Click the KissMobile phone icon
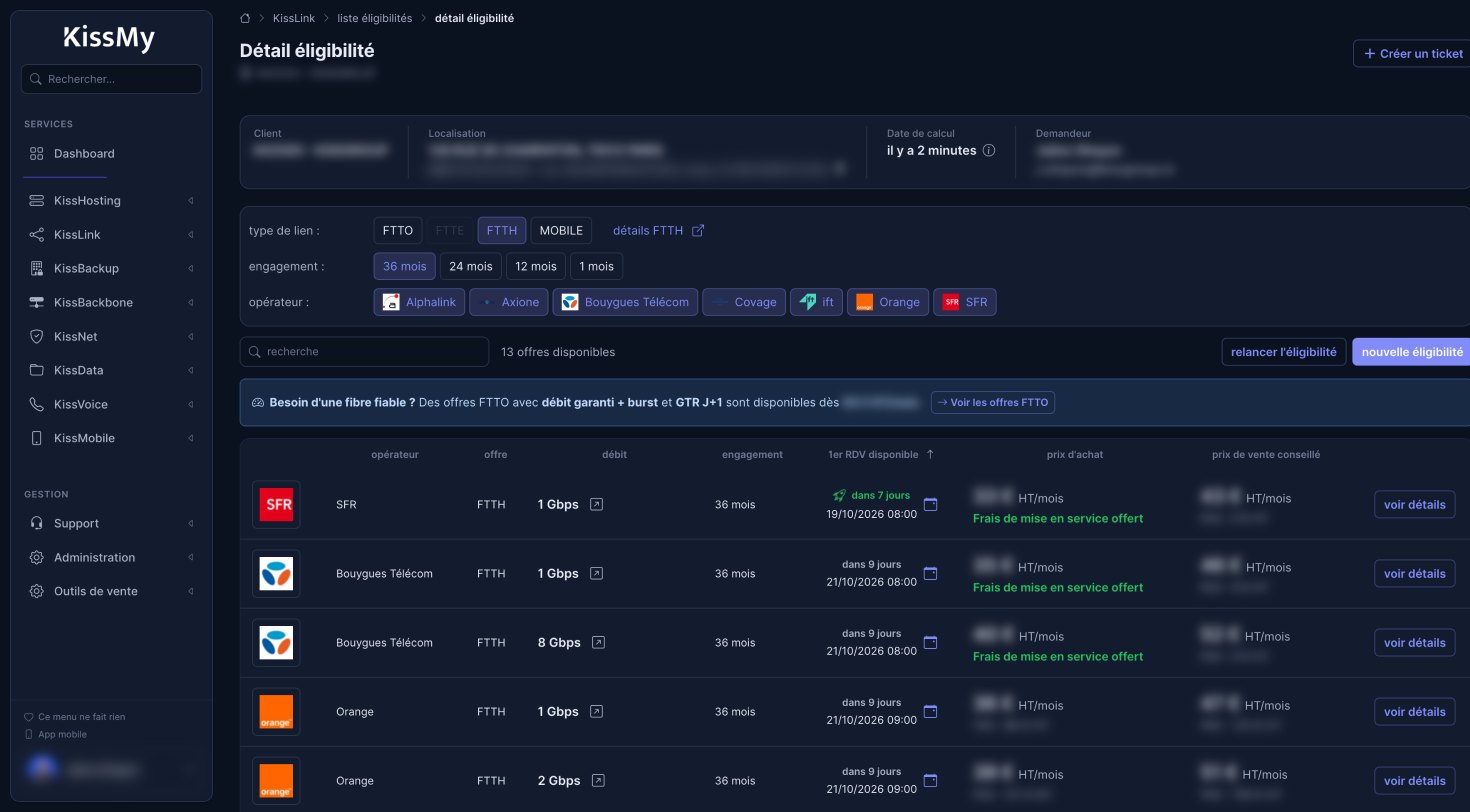This screenshot has height=812, width=1470. pos(37,439)
